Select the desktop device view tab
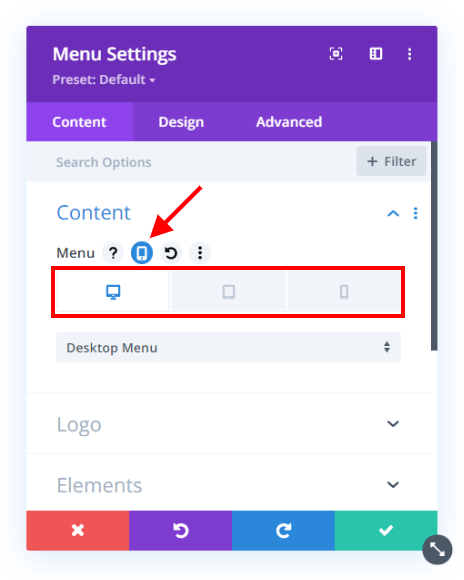464x580 pixels. pyautogui.click(x=113, y=291)
